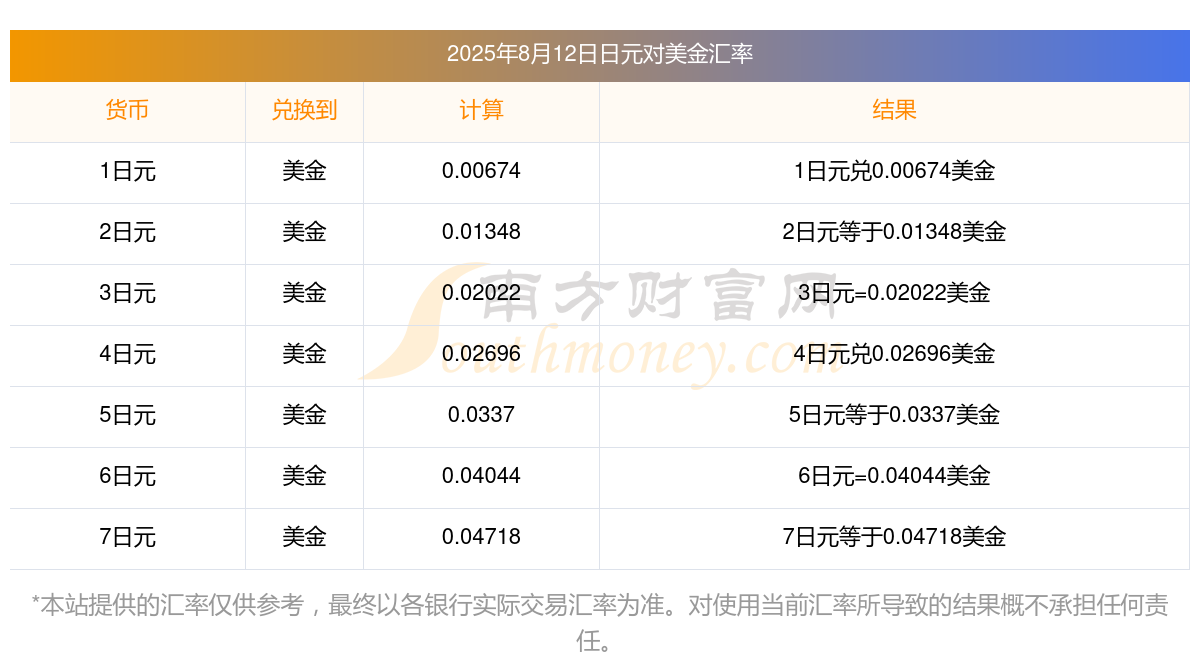Click the title '2025年8月12日日元对美金汇率'

point(600,54)
